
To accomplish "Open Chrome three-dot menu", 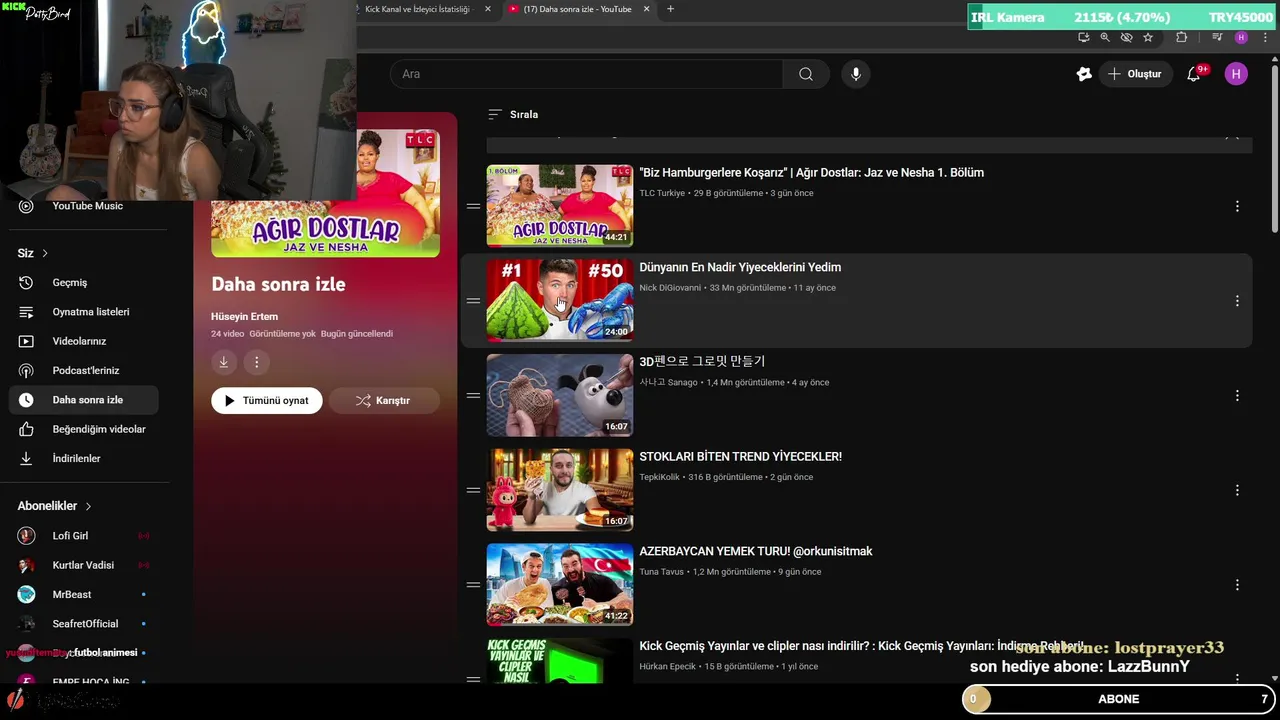I will (x=1265, y=37).
